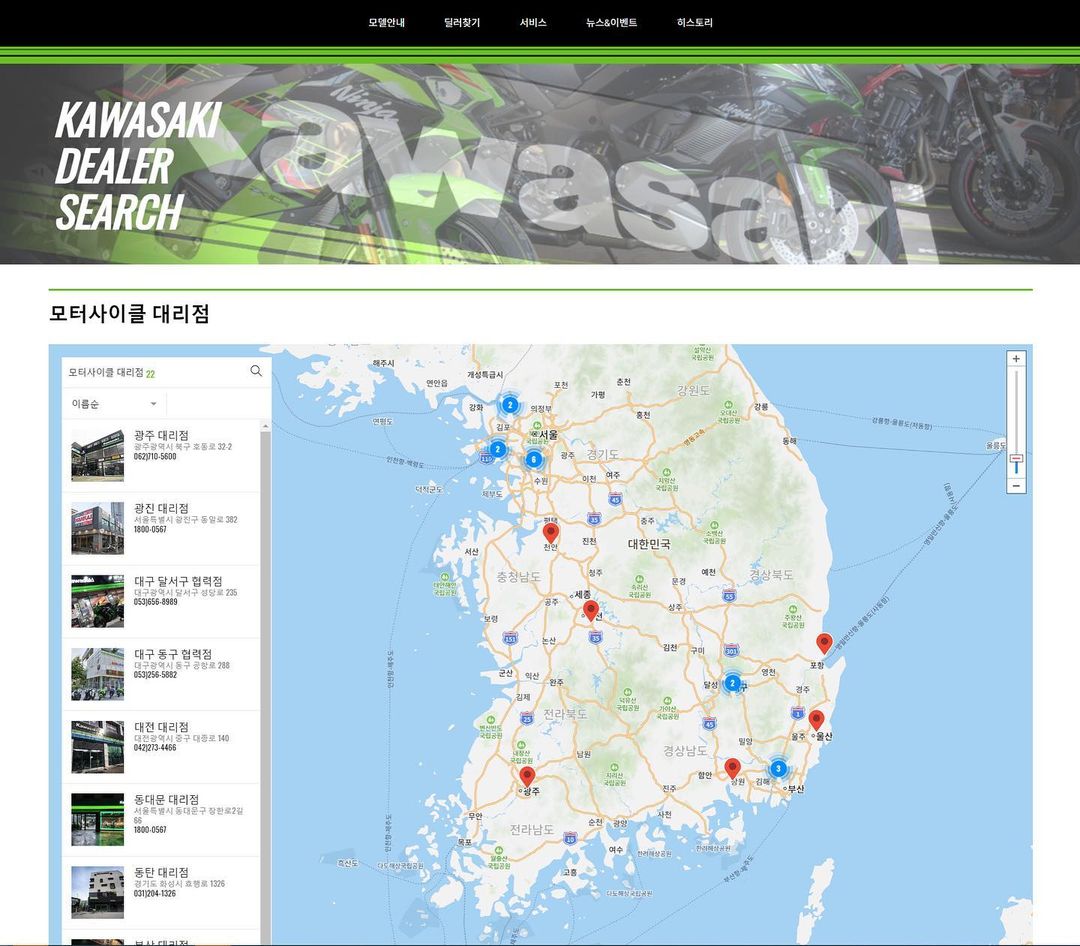Viewport: 1080px width, 946px height.
Task: Click the phone number 053)656-8989
Action: point(156,602)
